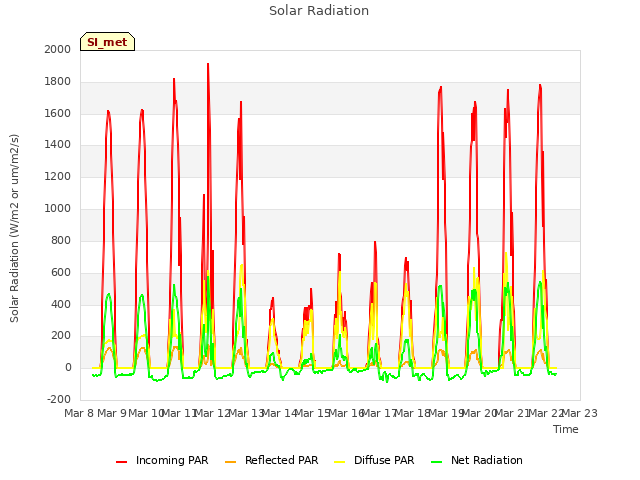Select the Incoming PAR legend entry

pyautogui.click(x=162, y=460)
